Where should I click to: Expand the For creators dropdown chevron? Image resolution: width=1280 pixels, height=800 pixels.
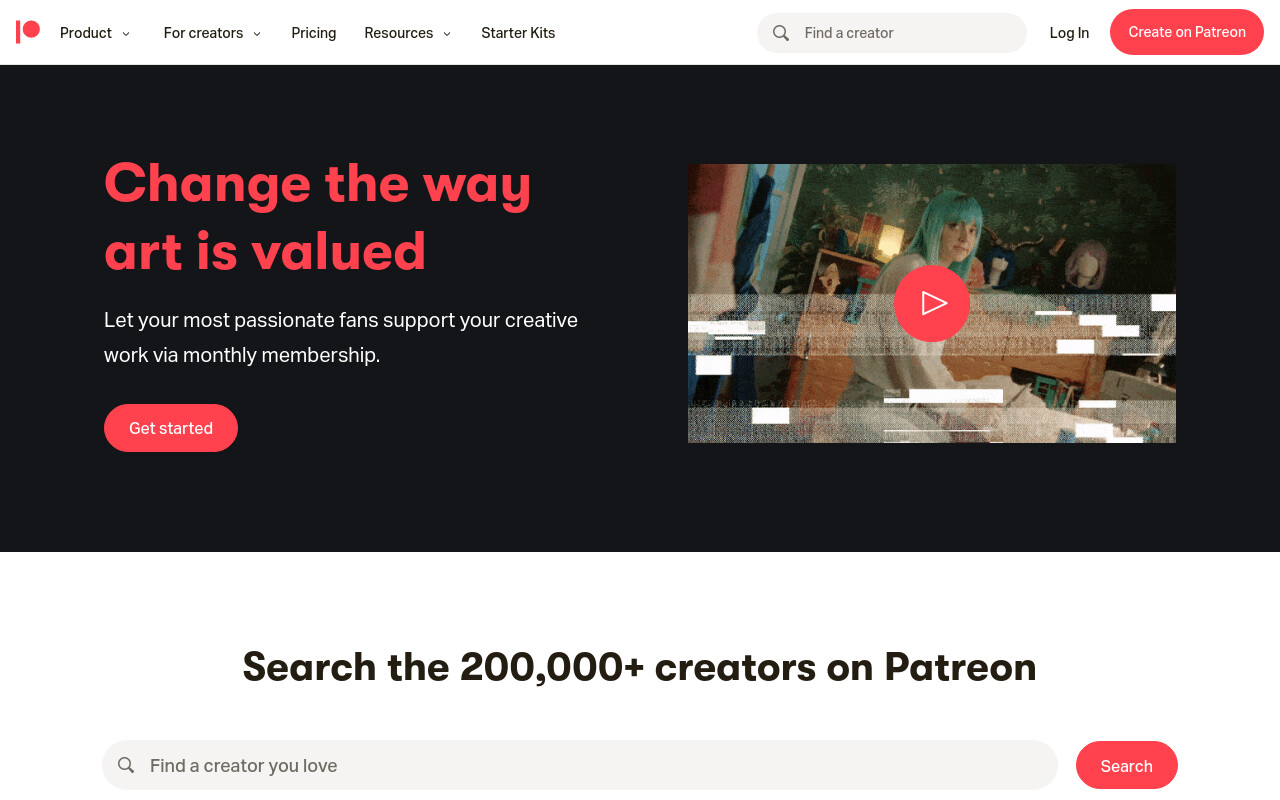[x=257, y=33]
